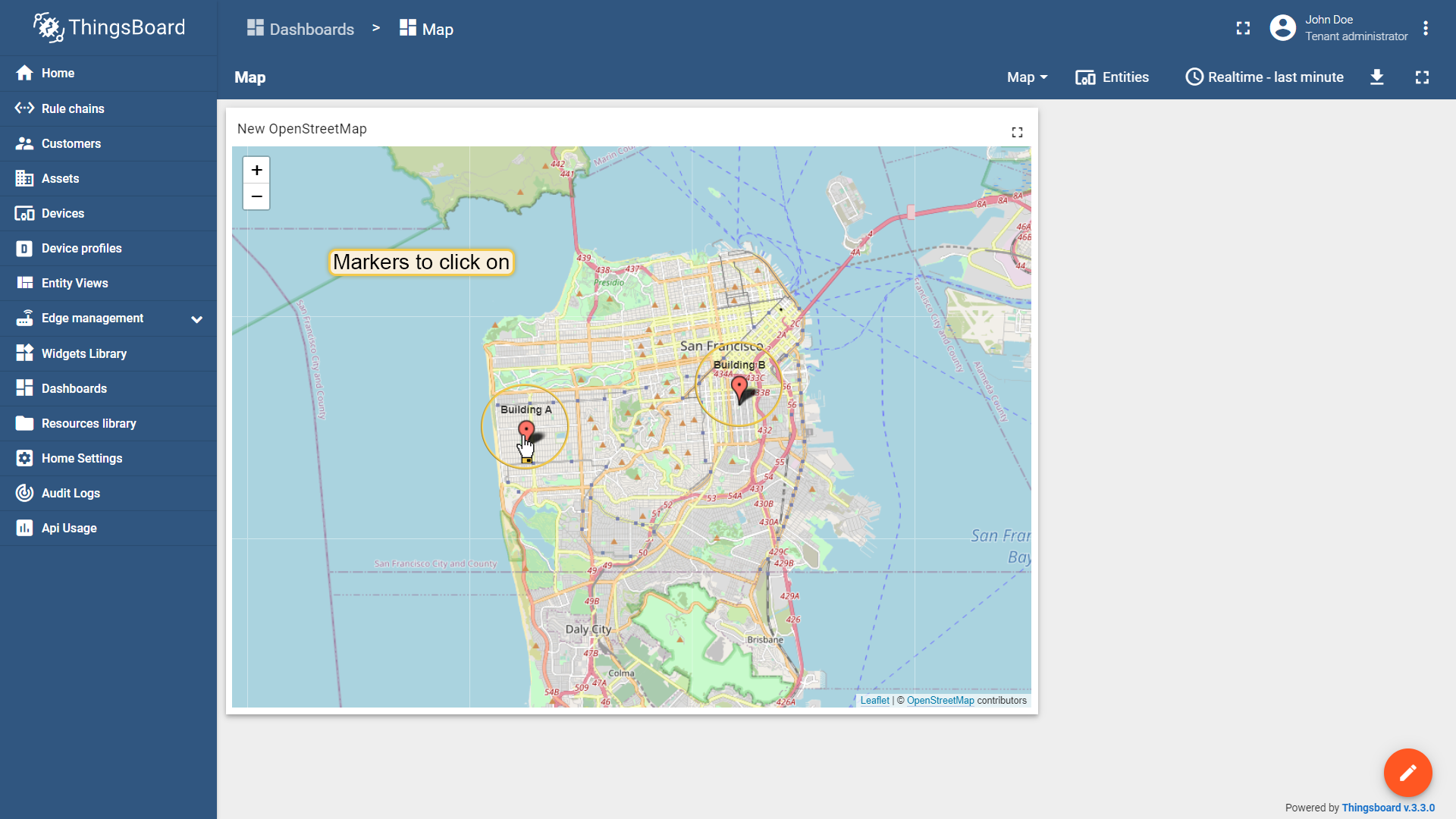This screenshot has height=819, width=1456.
Task: Click the ThingsBoard logo
Action: point(108,28)
